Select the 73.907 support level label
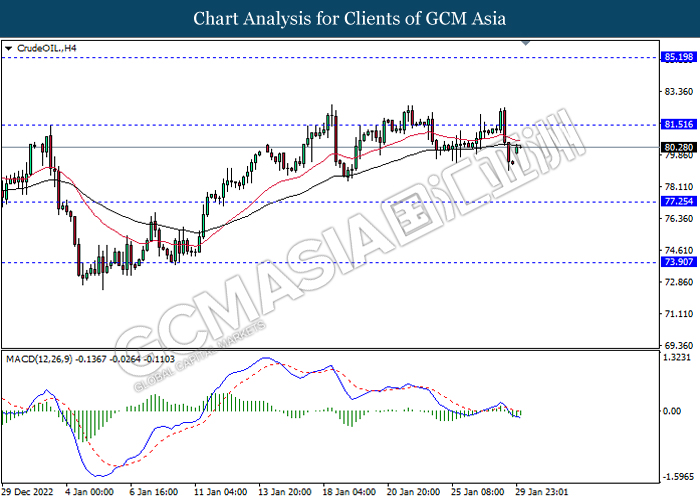Viewport: 700px width, 500px height. [x=679, y=262]
